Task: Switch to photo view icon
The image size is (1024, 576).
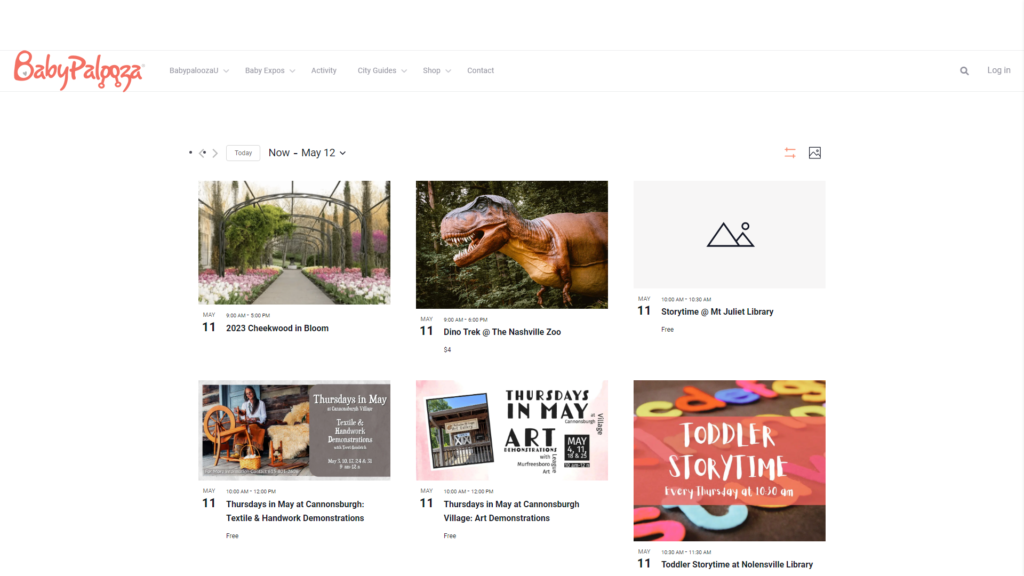Action: (x=814, y=153)
